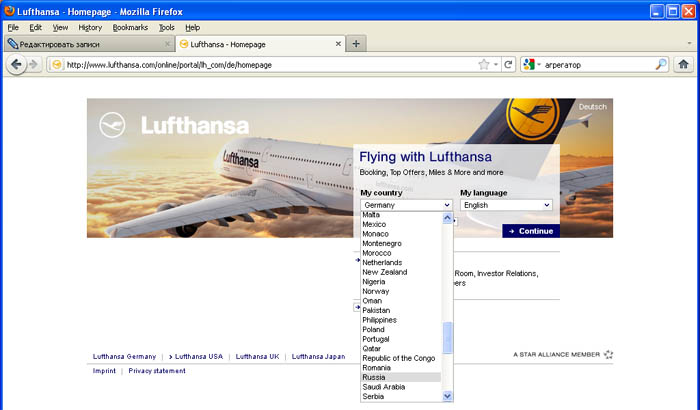Click country list scroll up arrow
Screen dimensions: 700x410
pos(447,218)
